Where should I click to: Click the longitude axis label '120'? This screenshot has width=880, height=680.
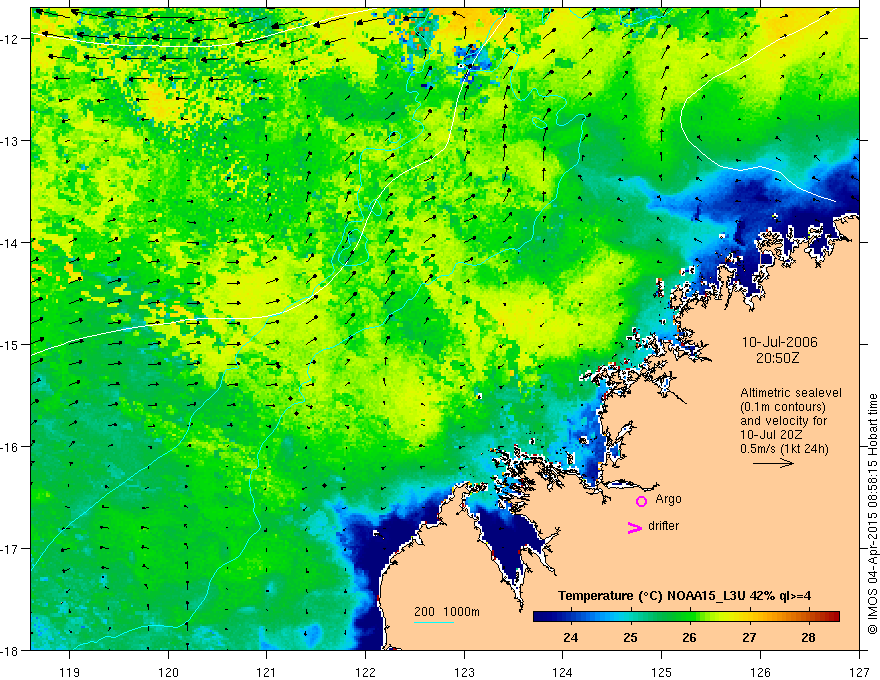(168, 672)
